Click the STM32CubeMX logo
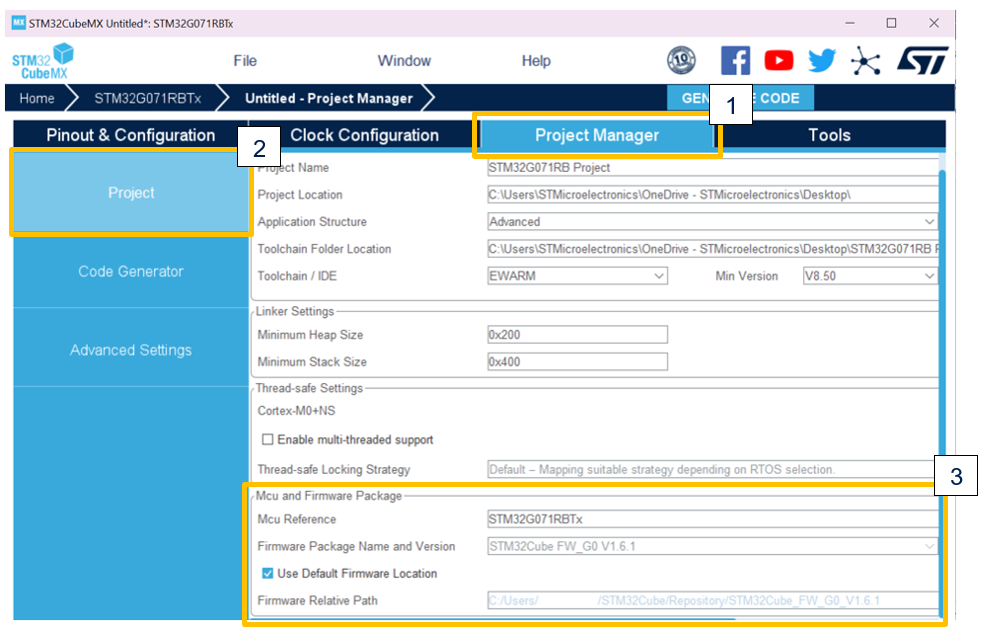The width and height of the screenshot is (985, 637). click(x=42, y=60)
